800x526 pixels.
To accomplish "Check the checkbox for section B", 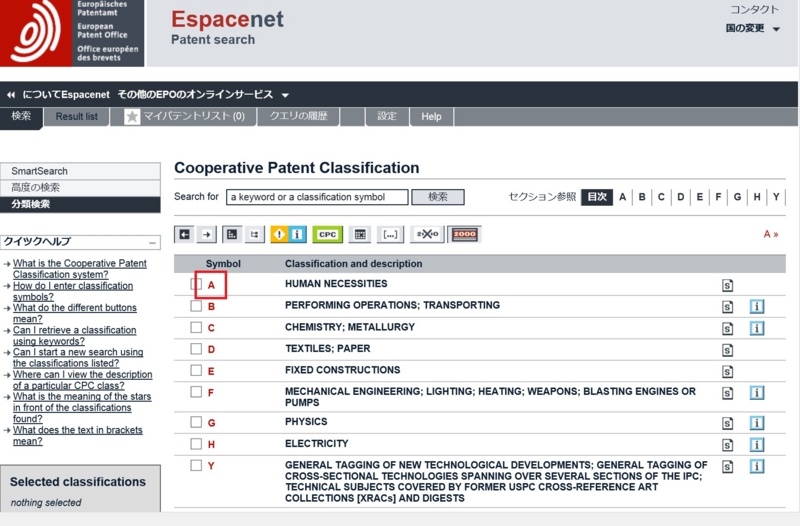I will [x=196, y=306].
